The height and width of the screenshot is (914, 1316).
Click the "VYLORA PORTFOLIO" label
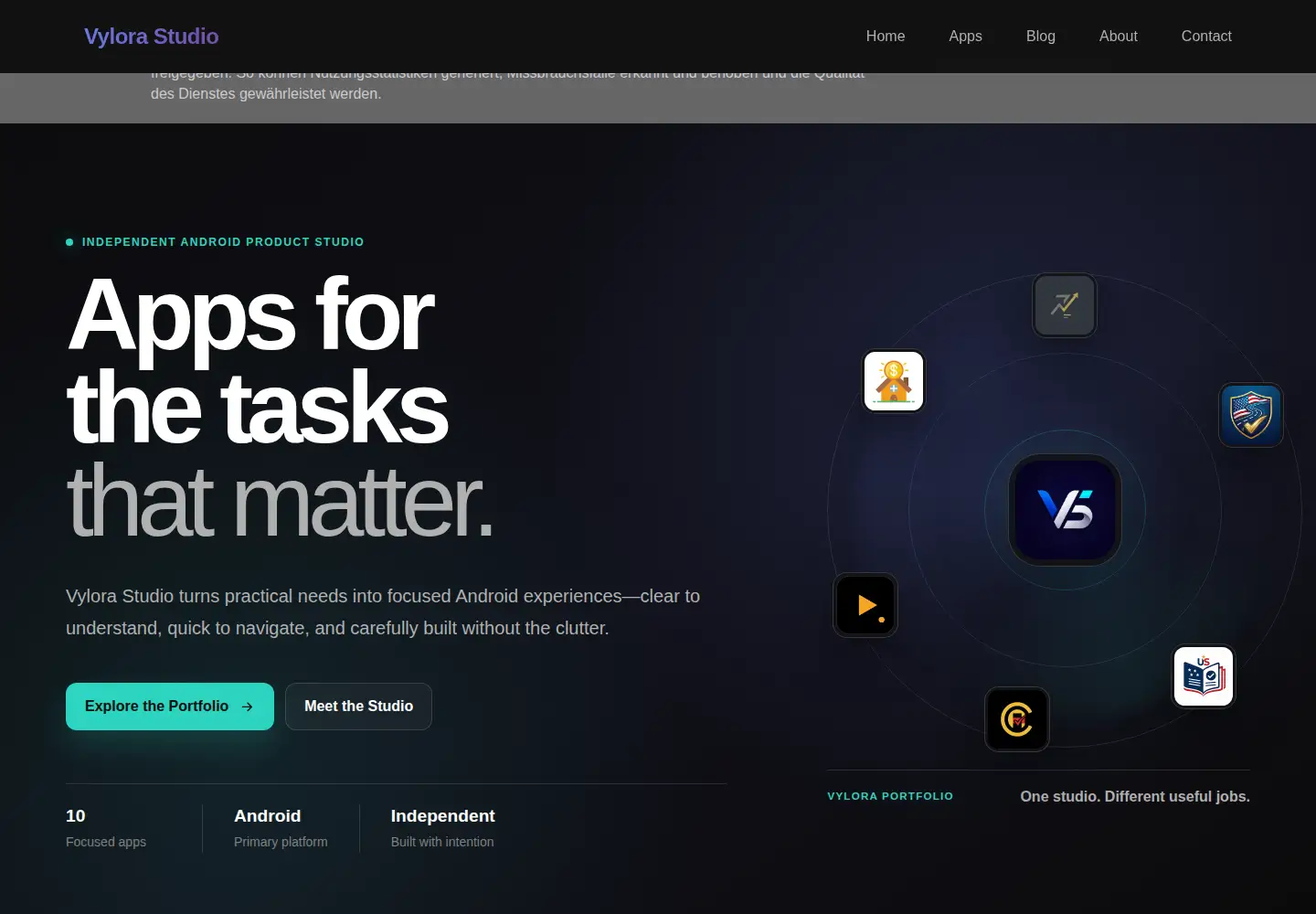pos(890,796)
